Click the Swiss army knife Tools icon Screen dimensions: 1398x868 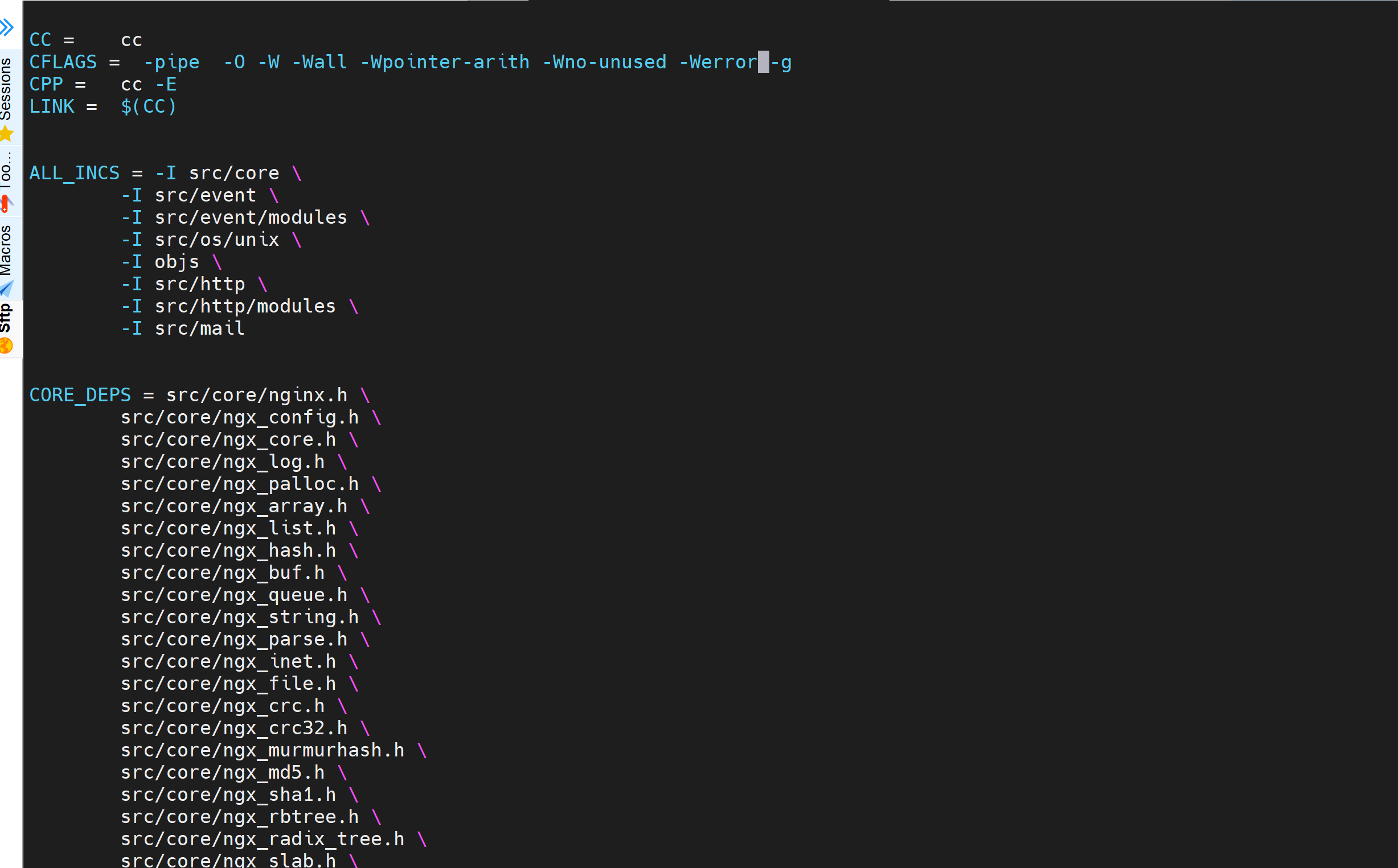(x=6, y=203)
